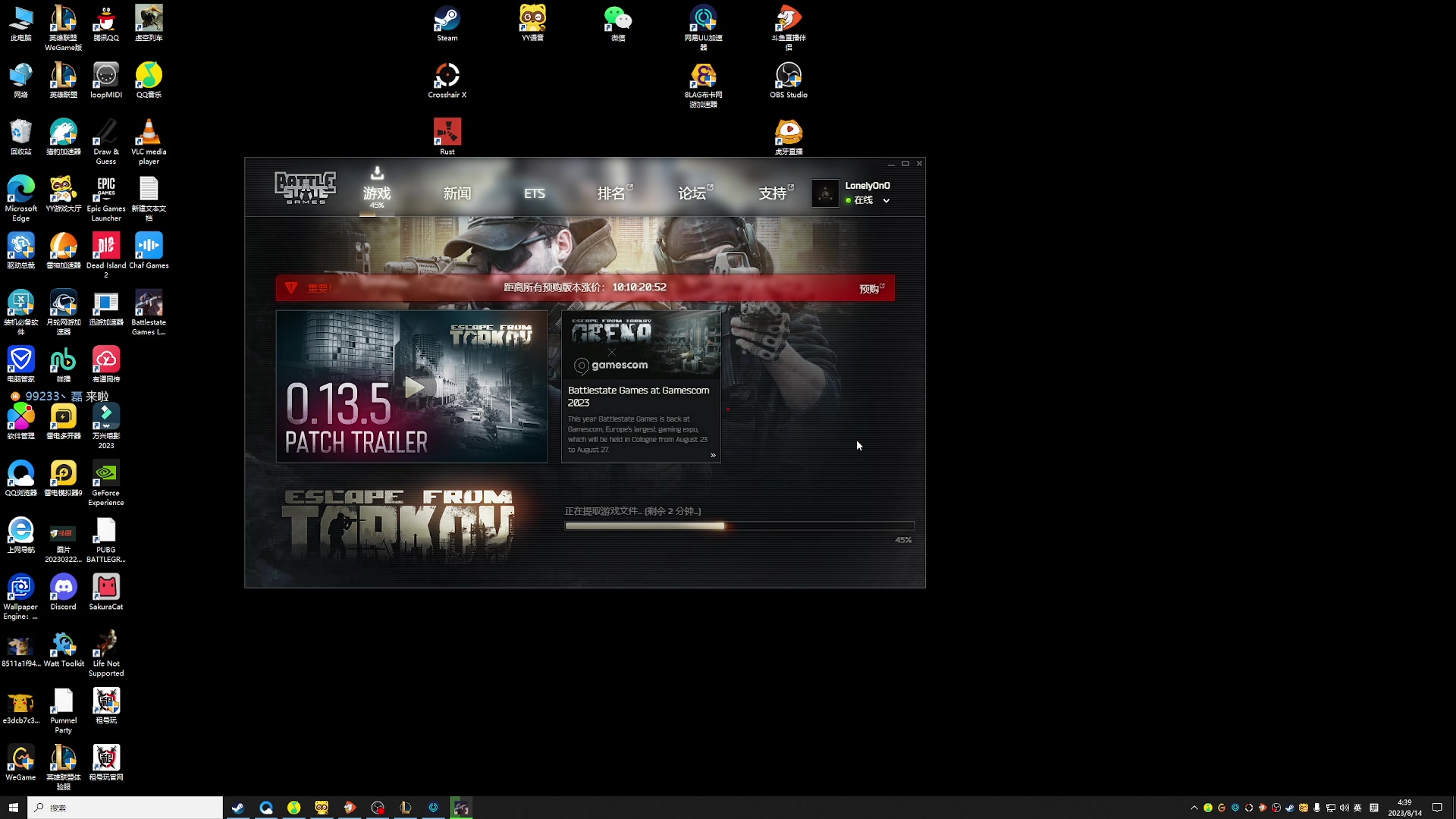Select the Discord desktop icon
The image size is (1456, 819).
(x=64, y=592)
